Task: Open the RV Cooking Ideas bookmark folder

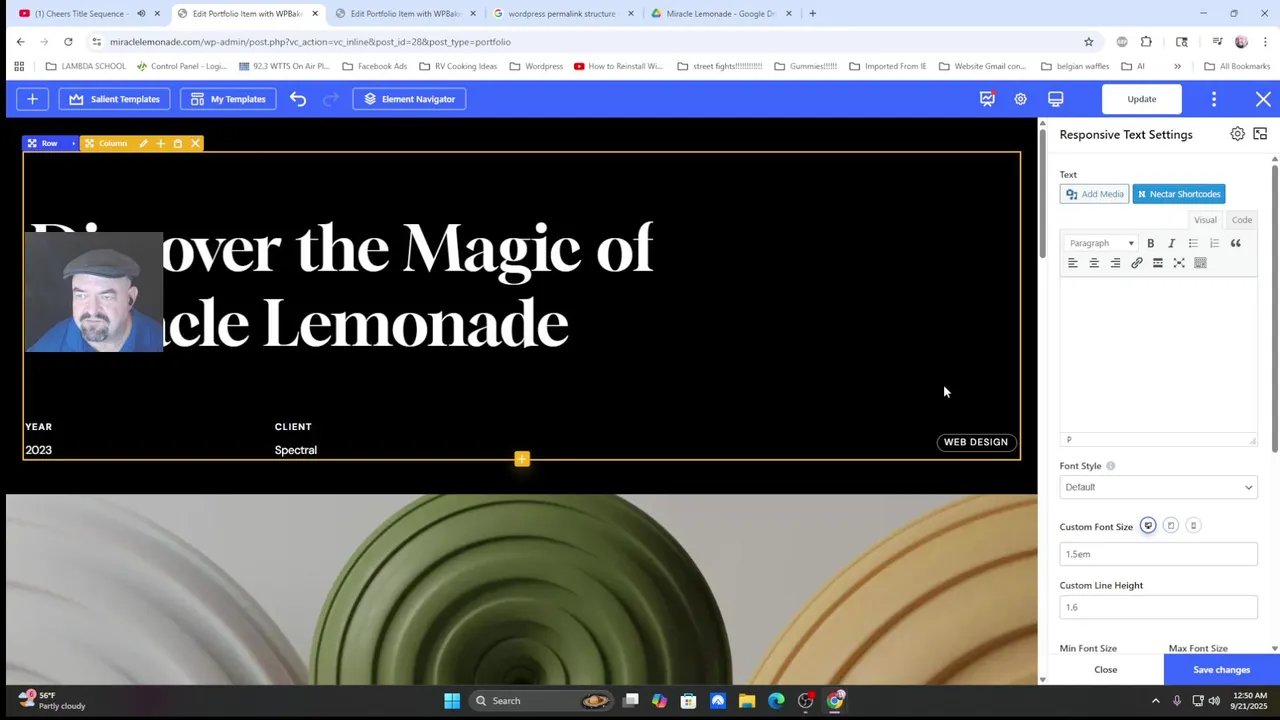Action: coord(458,66)
